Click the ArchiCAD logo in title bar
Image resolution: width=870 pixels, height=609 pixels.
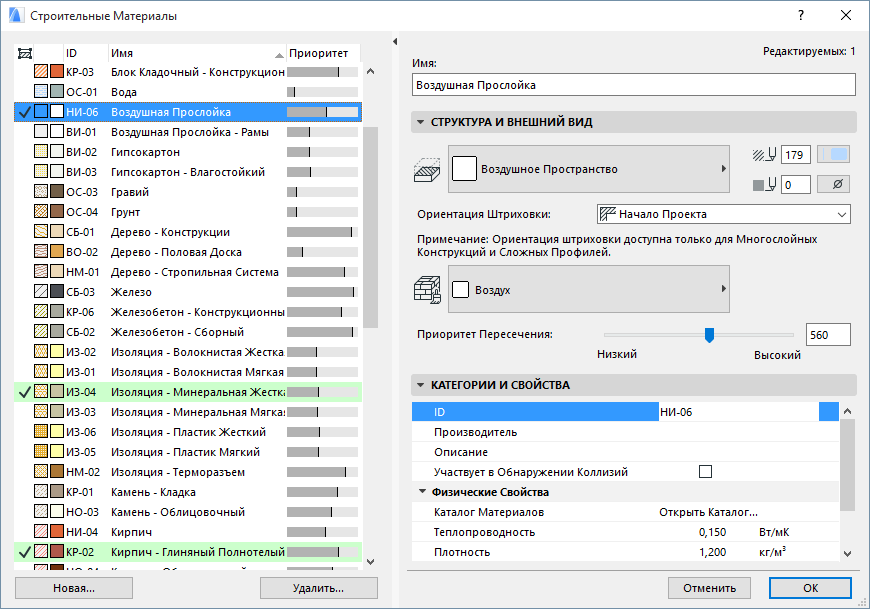tap(16, 15)
